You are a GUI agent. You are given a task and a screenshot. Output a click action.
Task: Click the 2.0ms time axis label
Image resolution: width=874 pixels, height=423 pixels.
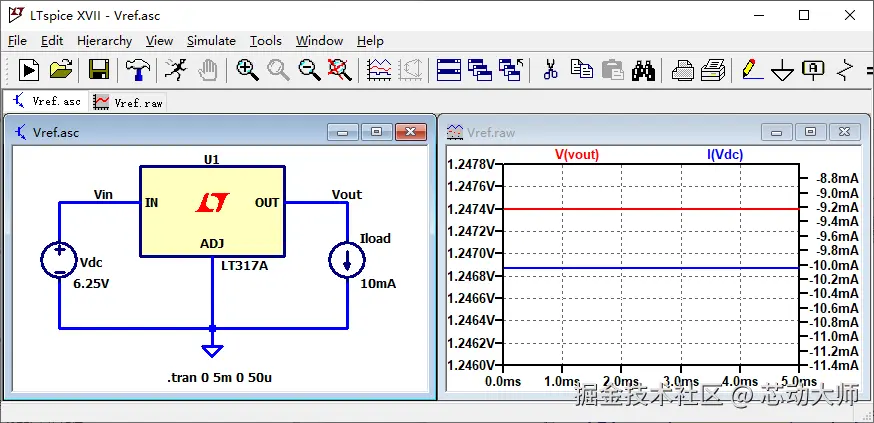tap(621, 382)
